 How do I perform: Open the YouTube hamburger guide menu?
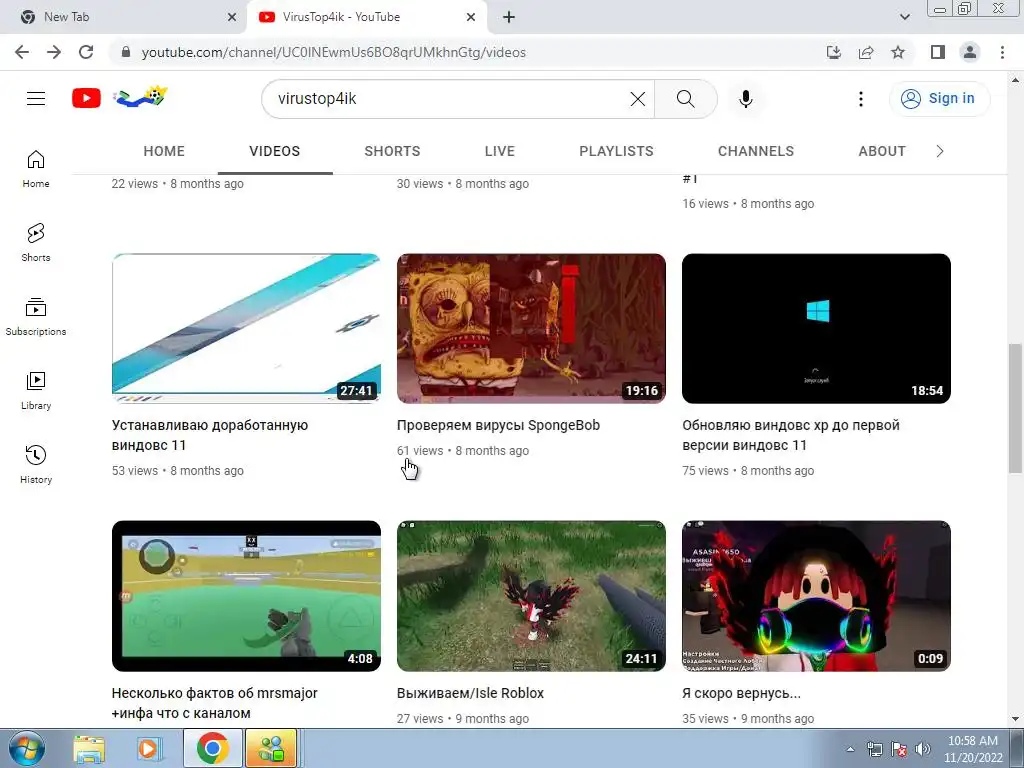point(36,99)
